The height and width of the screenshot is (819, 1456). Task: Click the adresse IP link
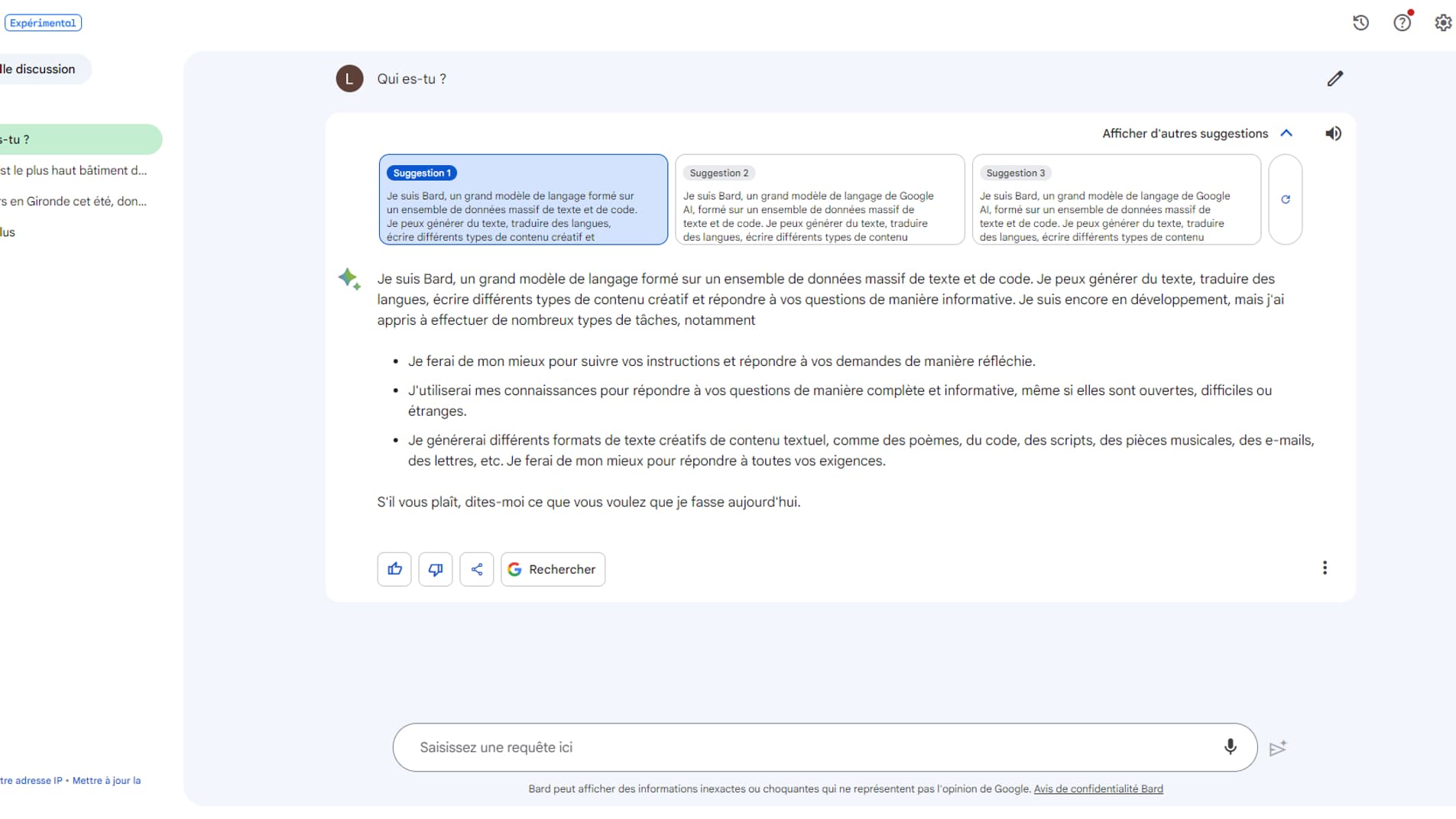(31, 780)
